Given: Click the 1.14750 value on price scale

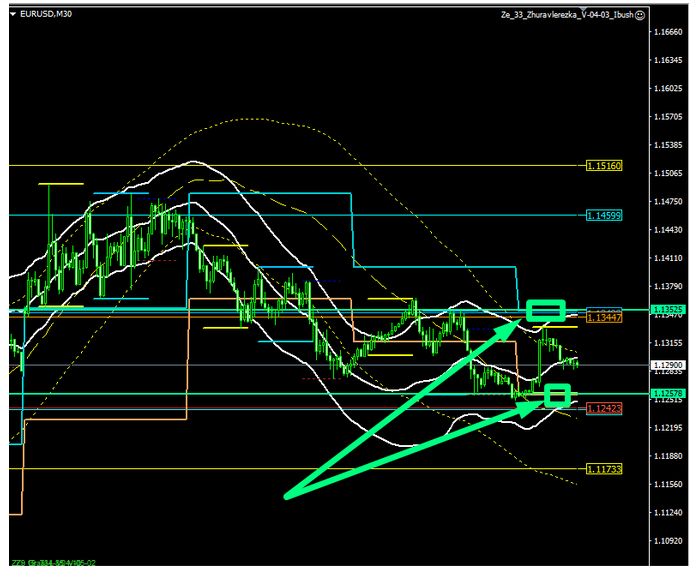Looking at the screenshot, I should tap(668, 202).
